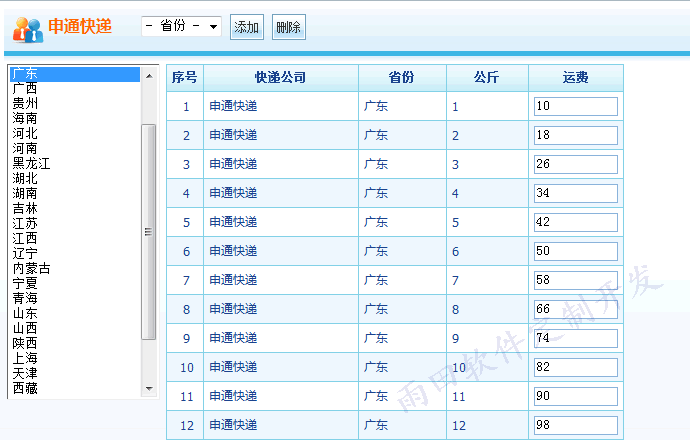Click the 公斤 column header
690x440 pixels.
coord(487,78)
